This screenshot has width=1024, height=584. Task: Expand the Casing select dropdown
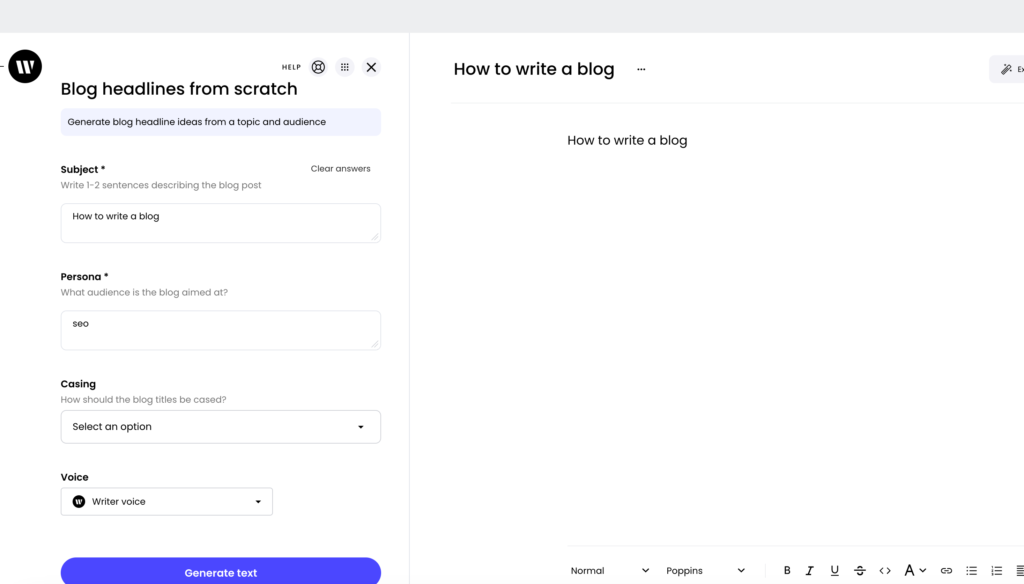pos(221,427)
